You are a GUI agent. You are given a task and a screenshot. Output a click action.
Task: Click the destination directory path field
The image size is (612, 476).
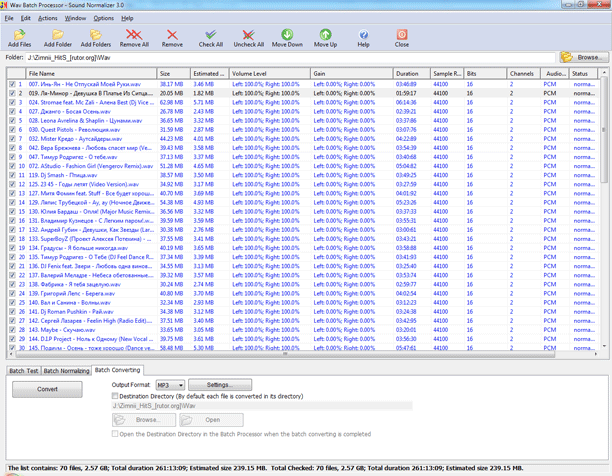(x=262, y=406)
